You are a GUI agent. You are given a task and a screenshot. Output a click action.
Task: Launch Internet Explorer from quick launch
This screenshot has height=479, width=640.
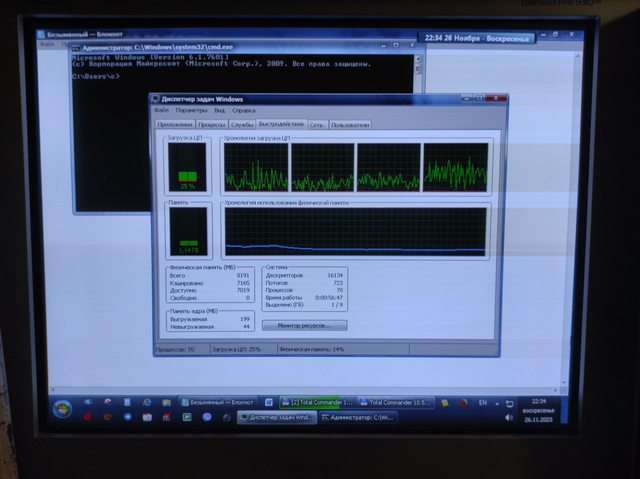147,403
